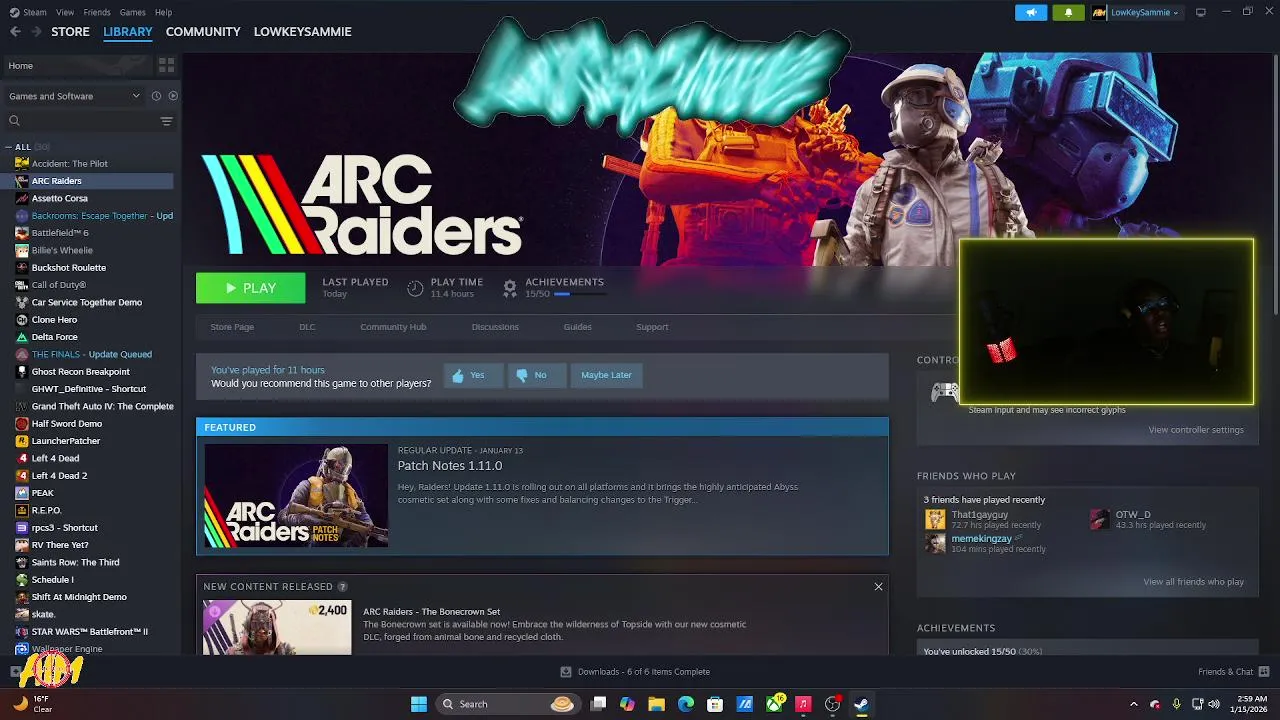This screenshot has width=1280, height=720.
Task: Click the New Content Released help icon
Action: [343, 587]
